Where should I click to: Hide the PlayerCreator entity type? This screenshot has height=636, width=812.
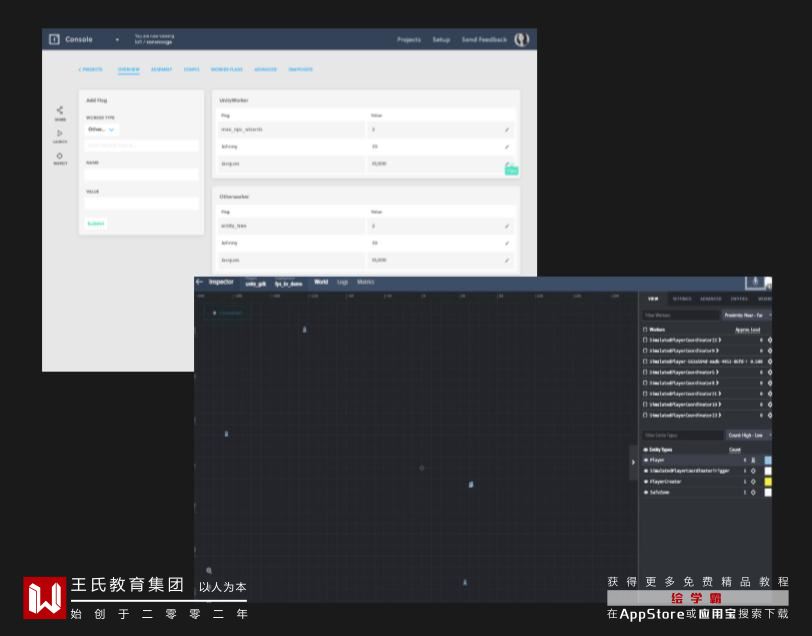646,482
